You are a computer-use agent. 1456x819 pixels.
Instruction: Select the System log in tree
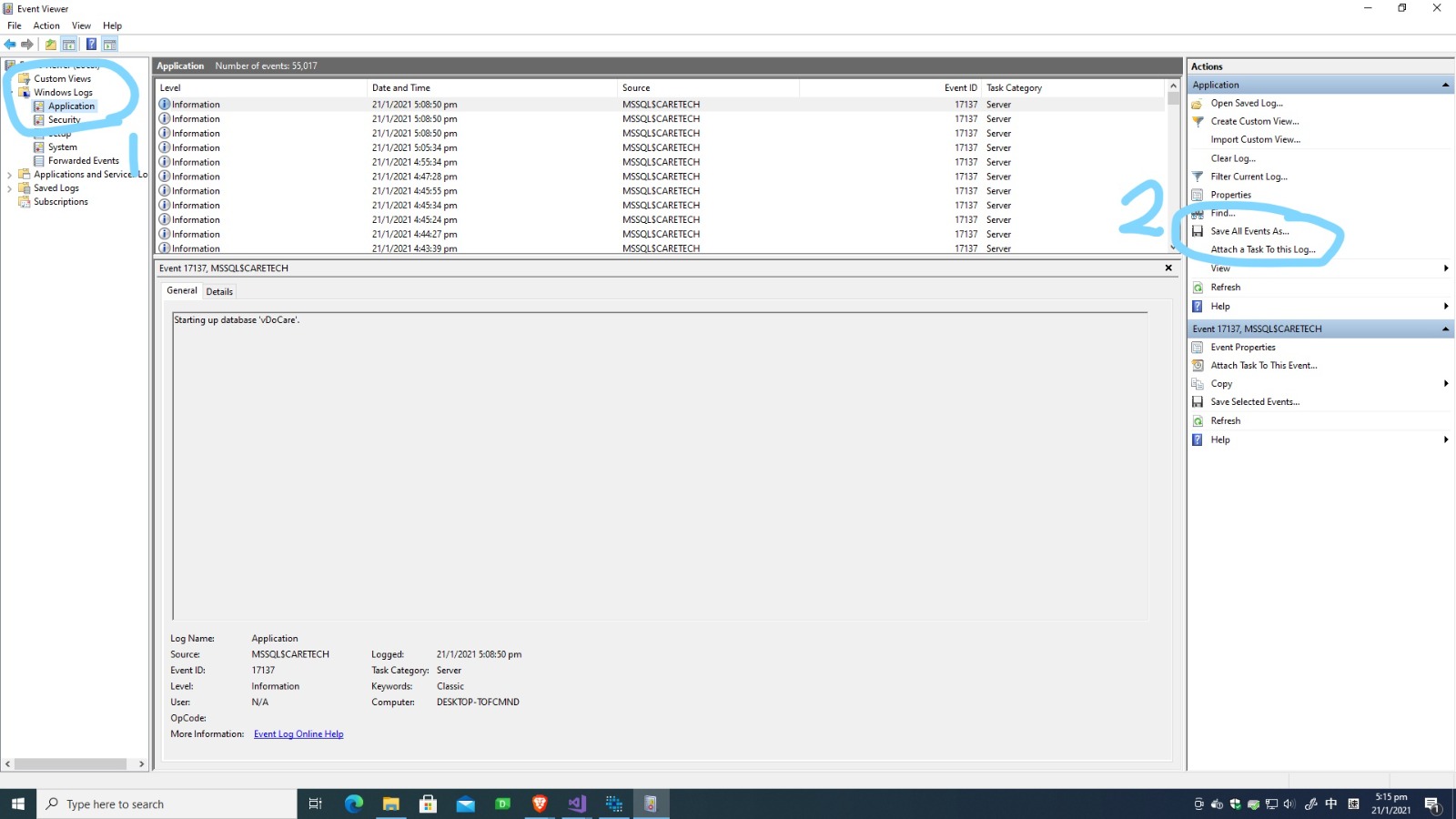pyautogui.click(x=62, y=147)
